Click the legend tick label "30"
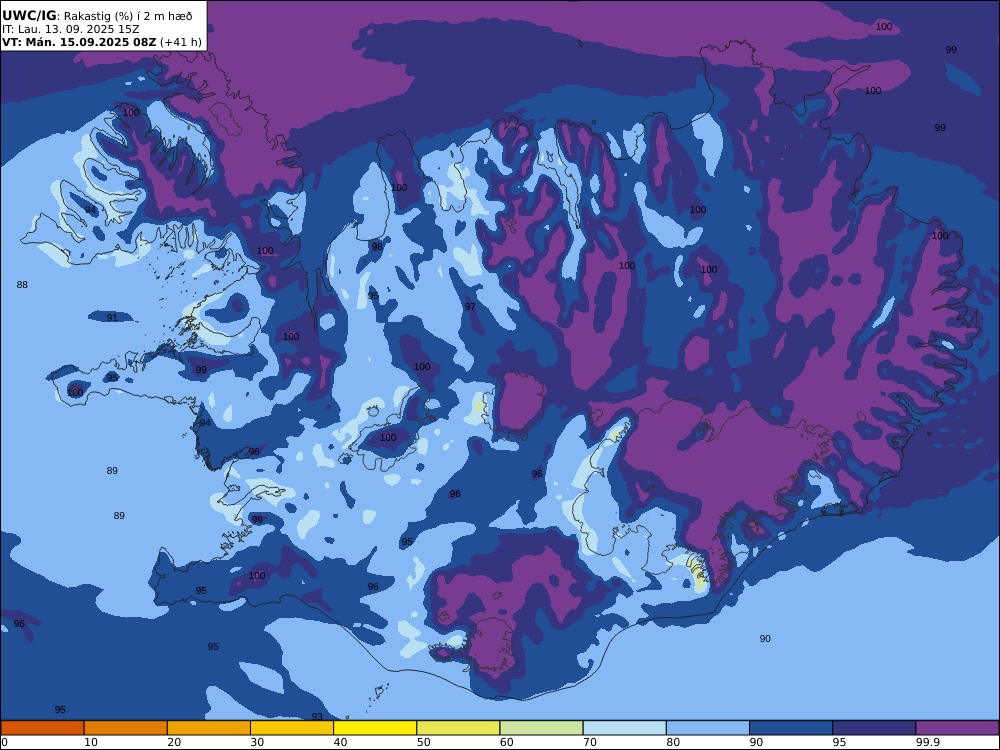 point(258,742)
